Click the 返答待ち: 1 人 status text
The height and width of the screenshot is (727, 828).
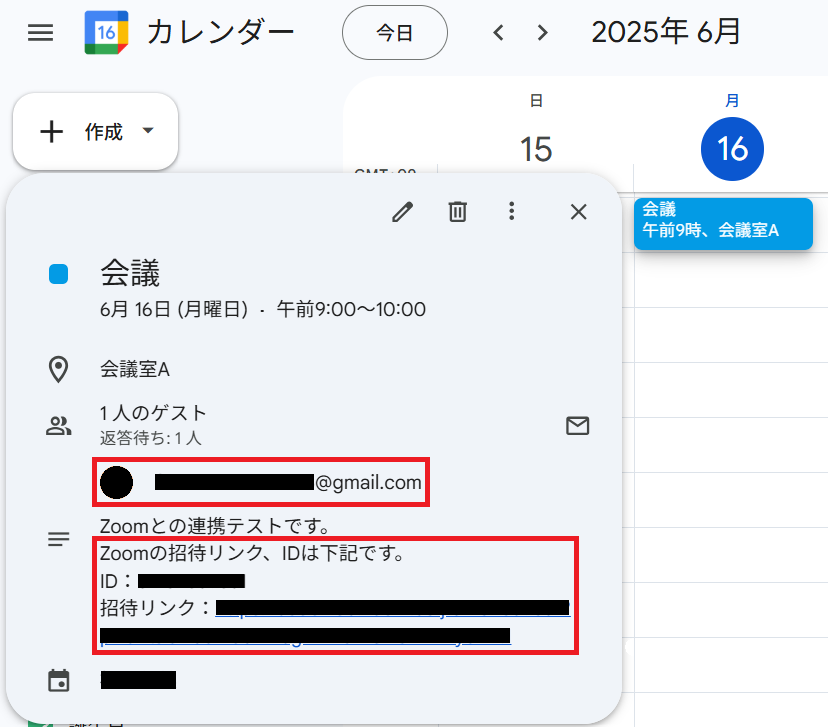point(150,438)
